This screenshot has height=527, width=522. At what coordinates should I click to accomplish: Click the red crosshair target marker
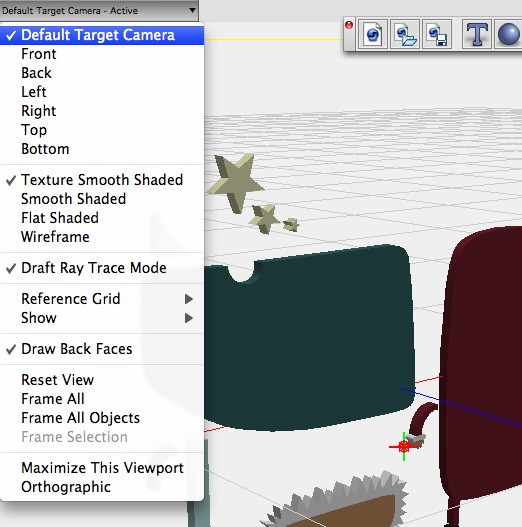[x=404, y=447]
